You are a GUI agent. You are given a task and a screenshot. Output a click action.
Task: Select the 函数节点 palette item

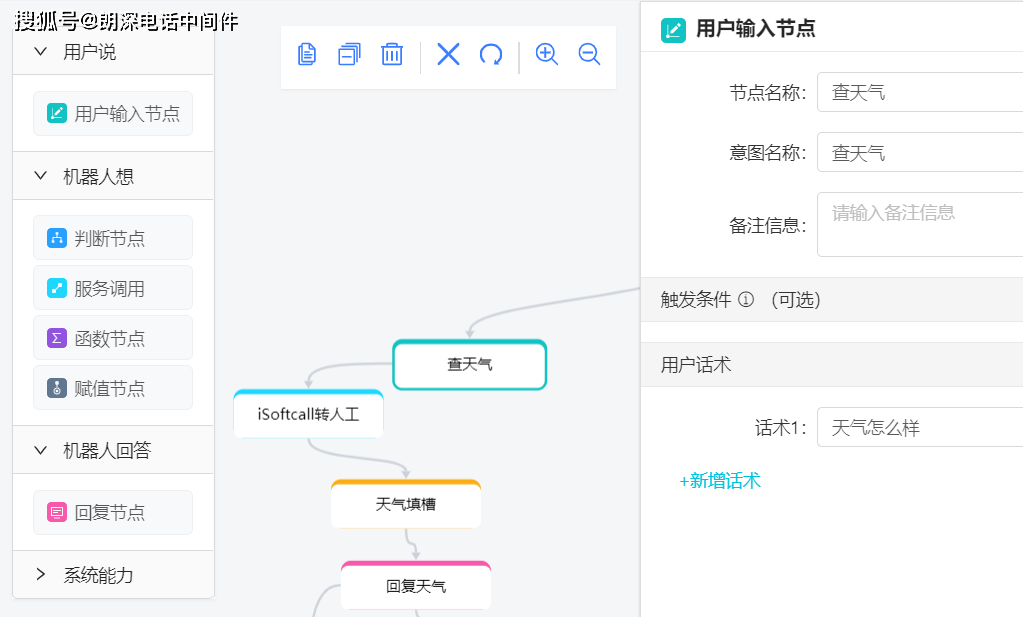[112, 338]
